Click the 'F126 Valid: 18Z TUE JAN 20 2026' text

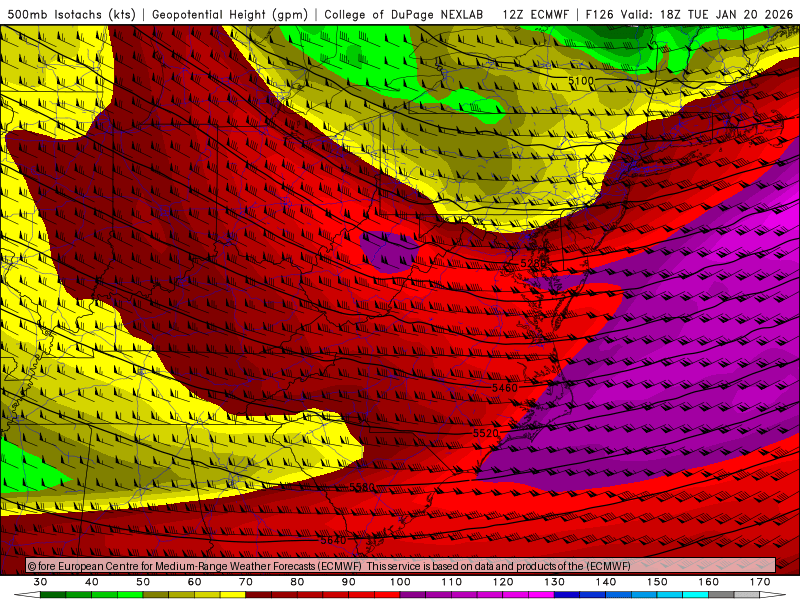(689, 14)
